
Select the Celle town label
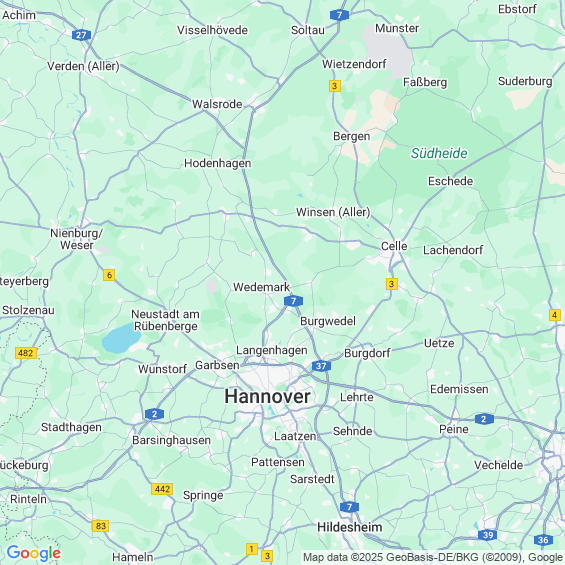click(x=394, y=246)
